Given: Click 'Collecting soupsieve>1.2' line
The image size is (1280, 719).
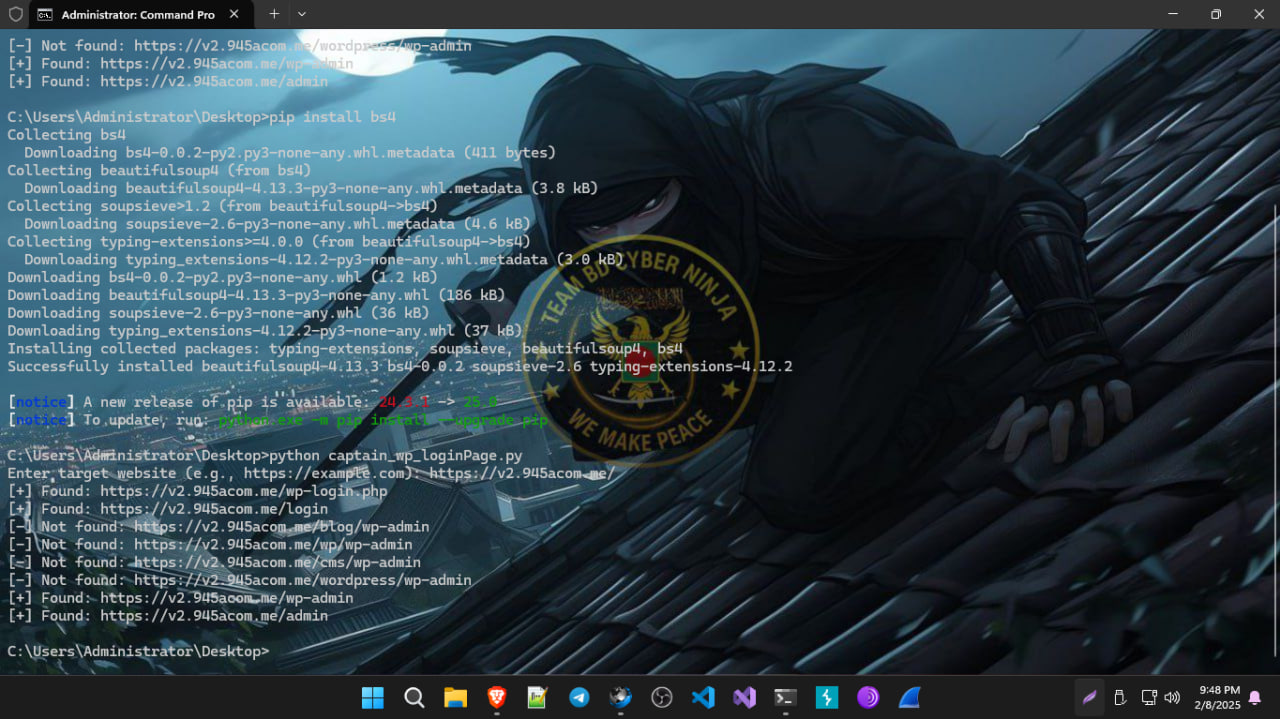Looking at the screenshot, I should 222,206.
